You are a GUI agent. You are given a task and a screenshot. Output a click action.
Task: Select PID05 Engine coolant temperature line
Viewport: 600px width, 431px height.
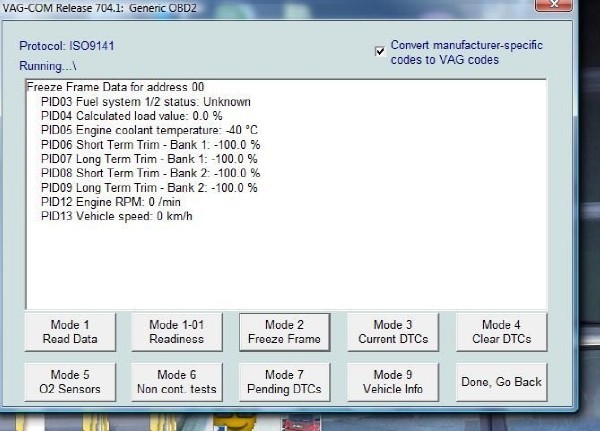coord(149,130)
